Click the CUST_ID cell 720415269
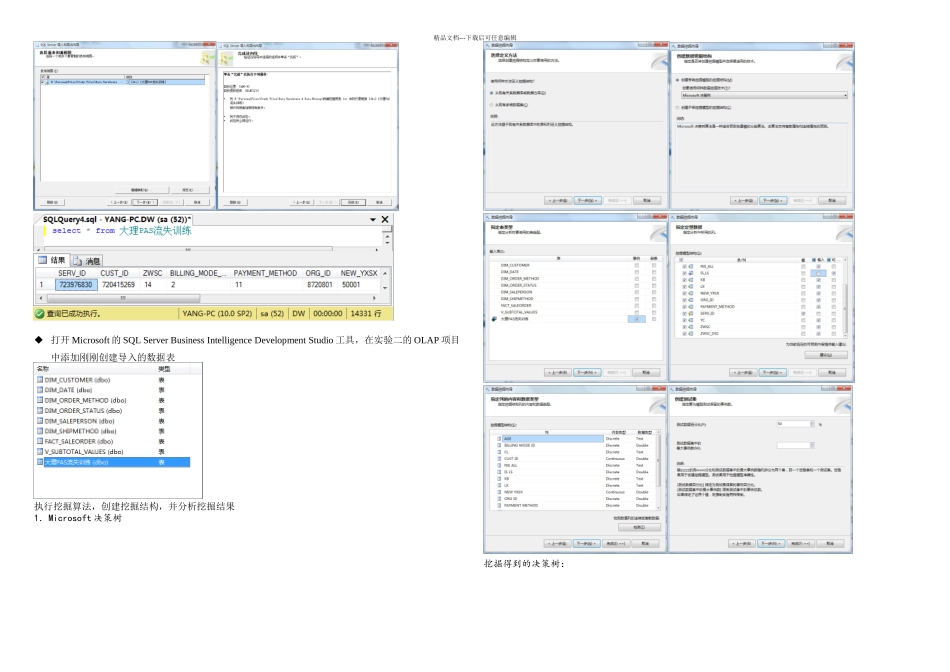 118,285
